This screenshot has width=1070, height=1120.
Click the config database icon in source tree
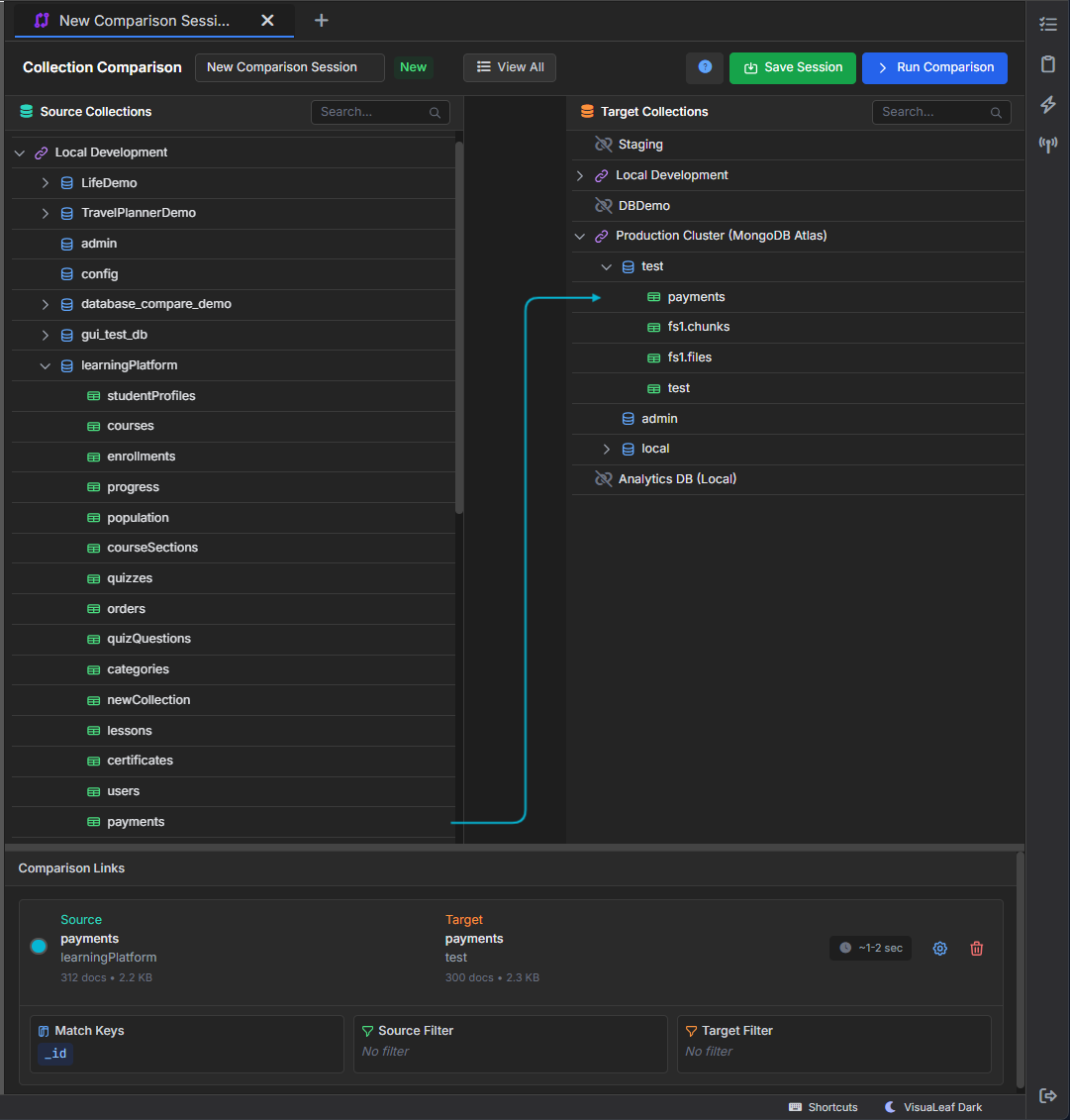[67, 274]
